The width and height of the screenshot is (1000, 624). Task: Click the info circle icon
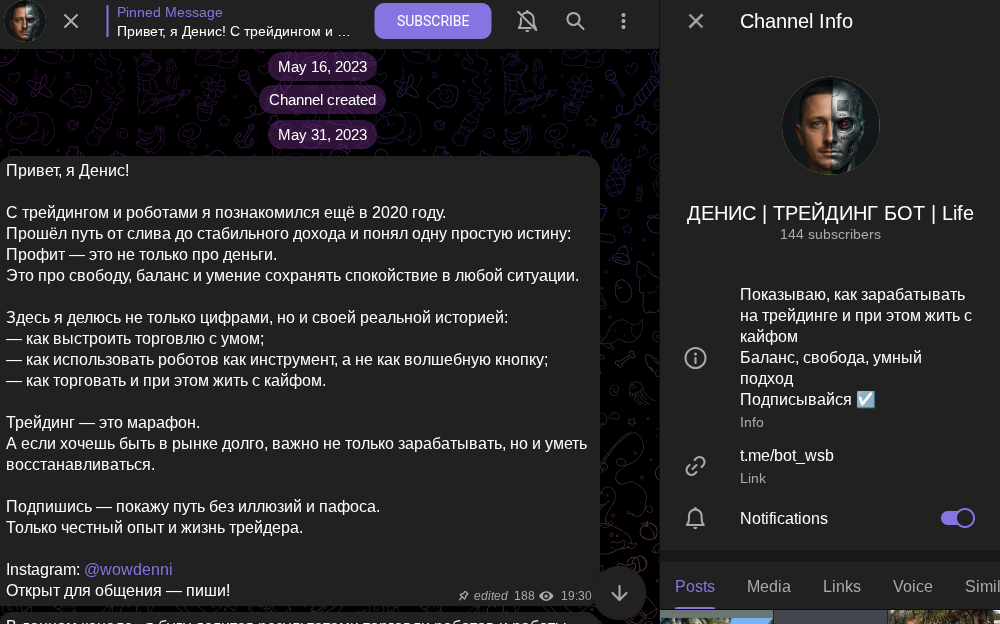pos(695,358)
